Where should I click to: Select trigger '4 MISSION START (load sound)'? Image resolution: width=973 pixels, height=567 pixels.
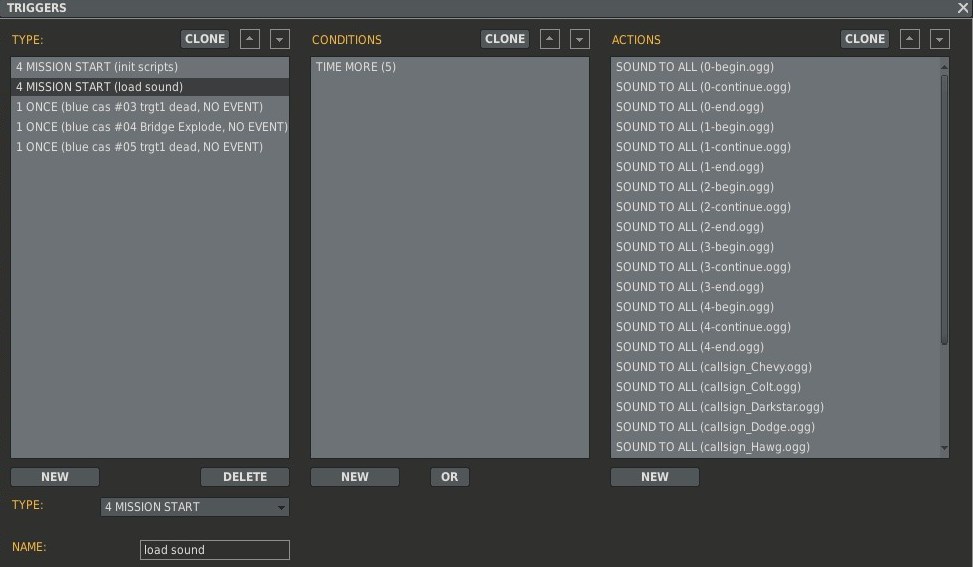(x=150, y=87)
